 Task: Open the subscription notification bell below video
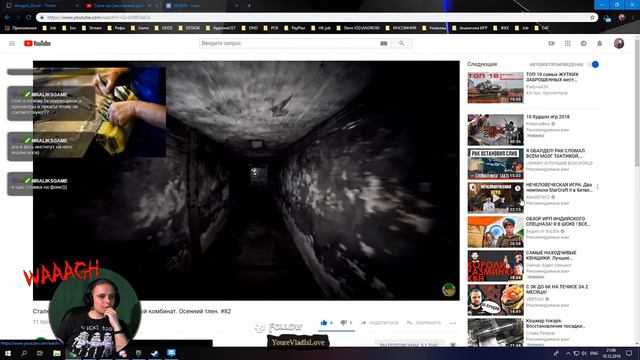point(453,344)
